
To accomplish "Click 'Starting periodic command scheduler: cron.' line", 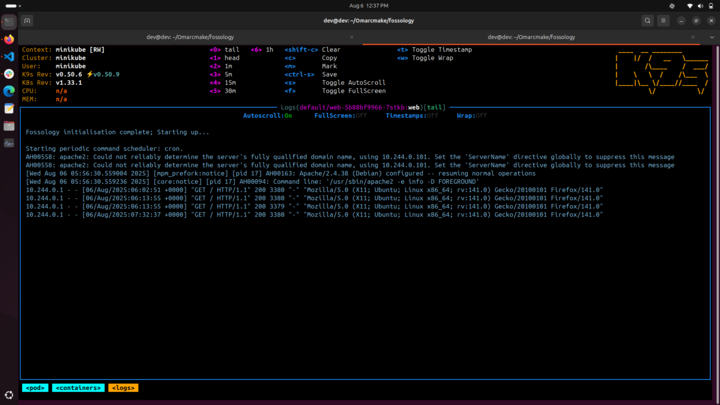I will 104,149.
